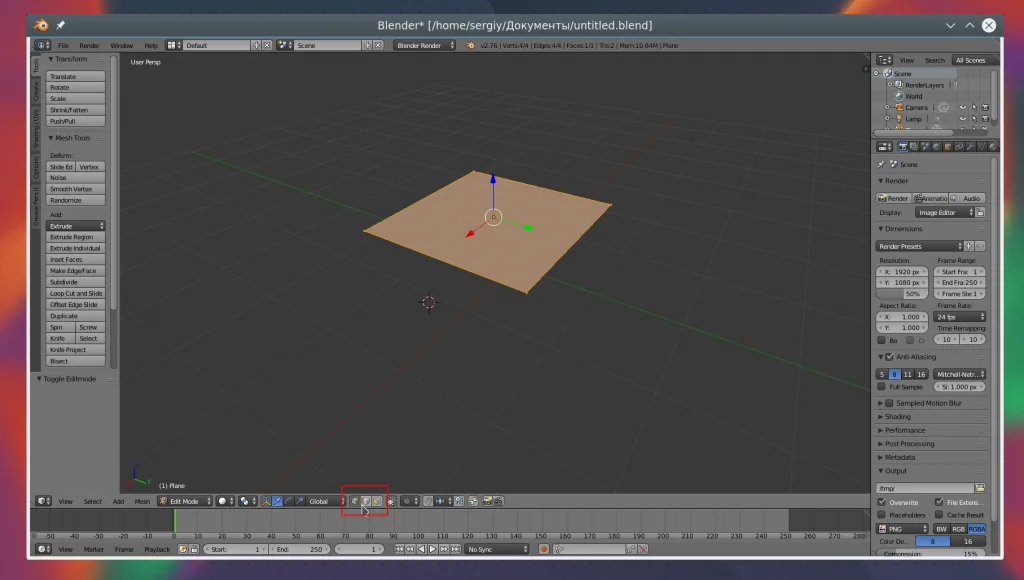Click the Subdivide button
Image resolution: width=1024 pixels, height=580 pixels.
pos(75,282)
